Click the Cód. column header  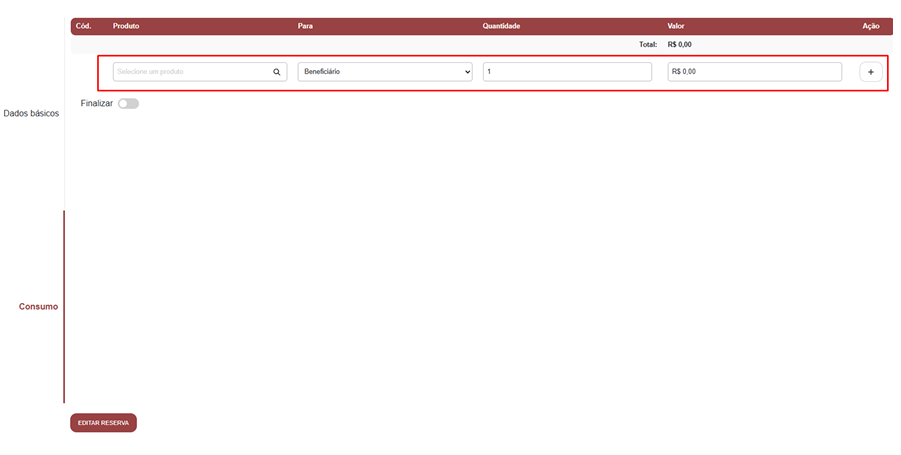point(84,26)
